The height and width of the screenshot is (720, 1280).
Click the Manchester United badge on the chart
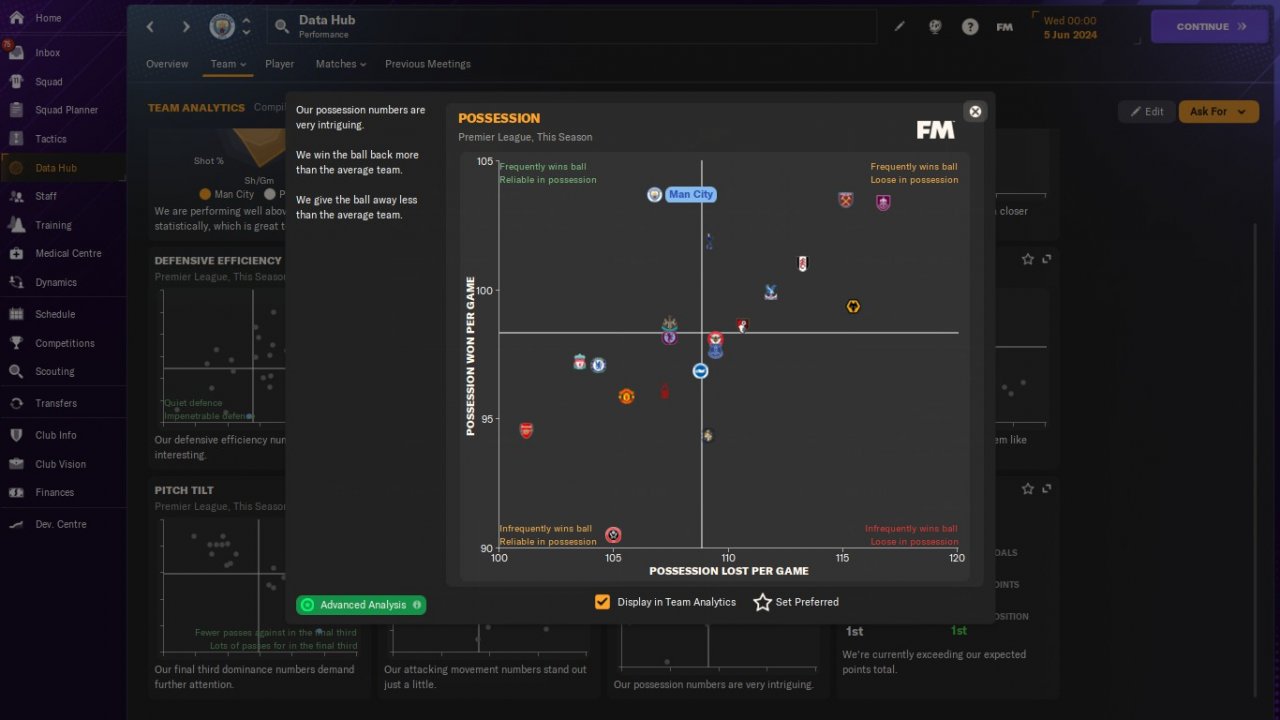coord(626,396)
